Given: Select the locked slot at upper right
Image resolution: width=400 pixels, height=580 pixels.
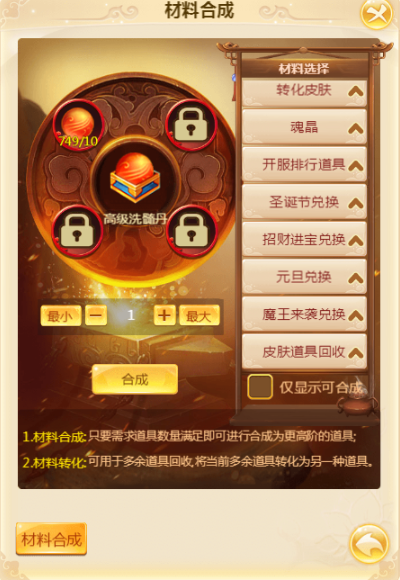Looking at the screenshot, I should [191, 125].
